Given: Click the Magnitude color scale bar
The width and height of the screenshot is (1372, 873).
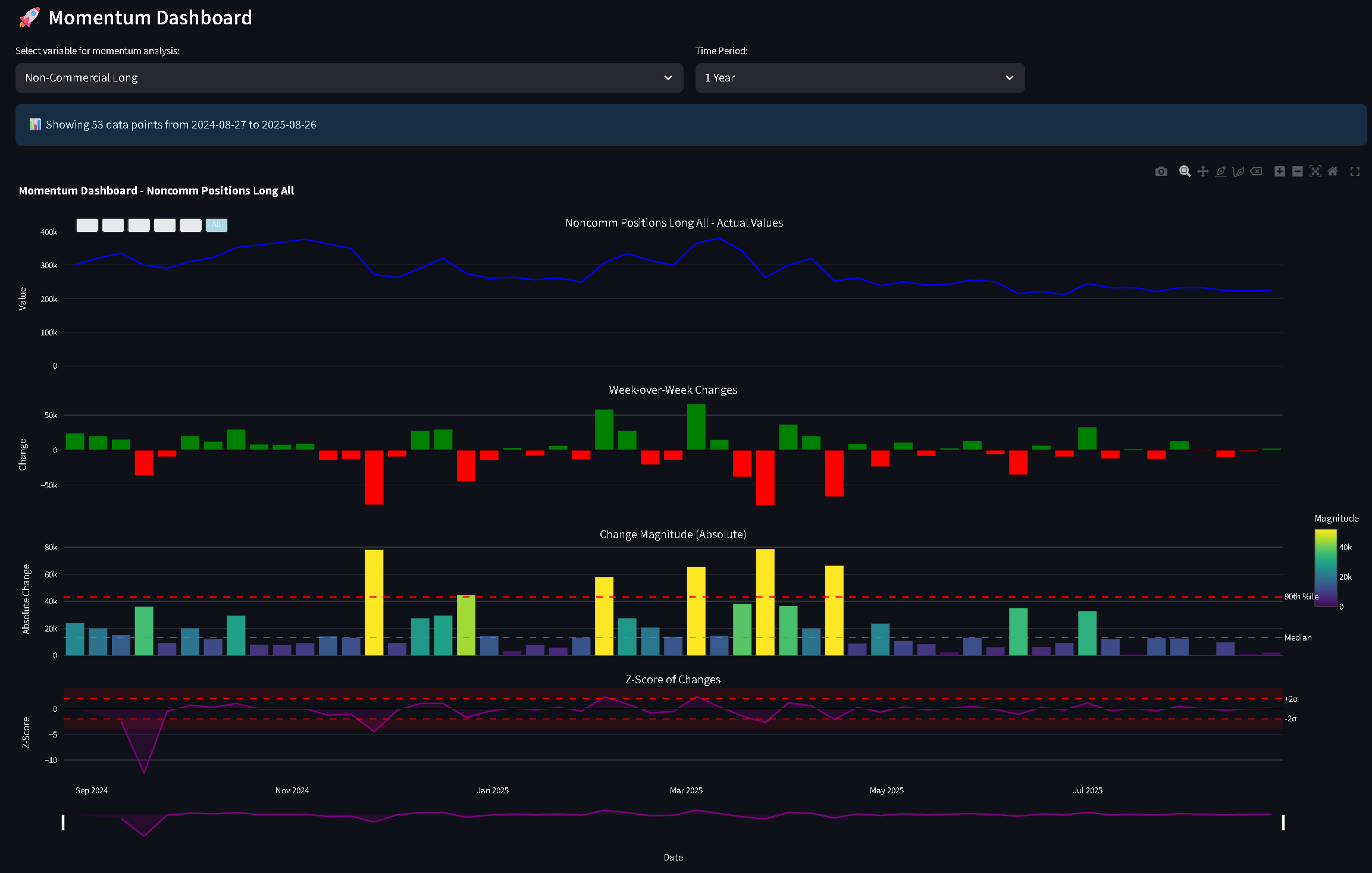Looking at the screenshot, I should coord(1325,568).
